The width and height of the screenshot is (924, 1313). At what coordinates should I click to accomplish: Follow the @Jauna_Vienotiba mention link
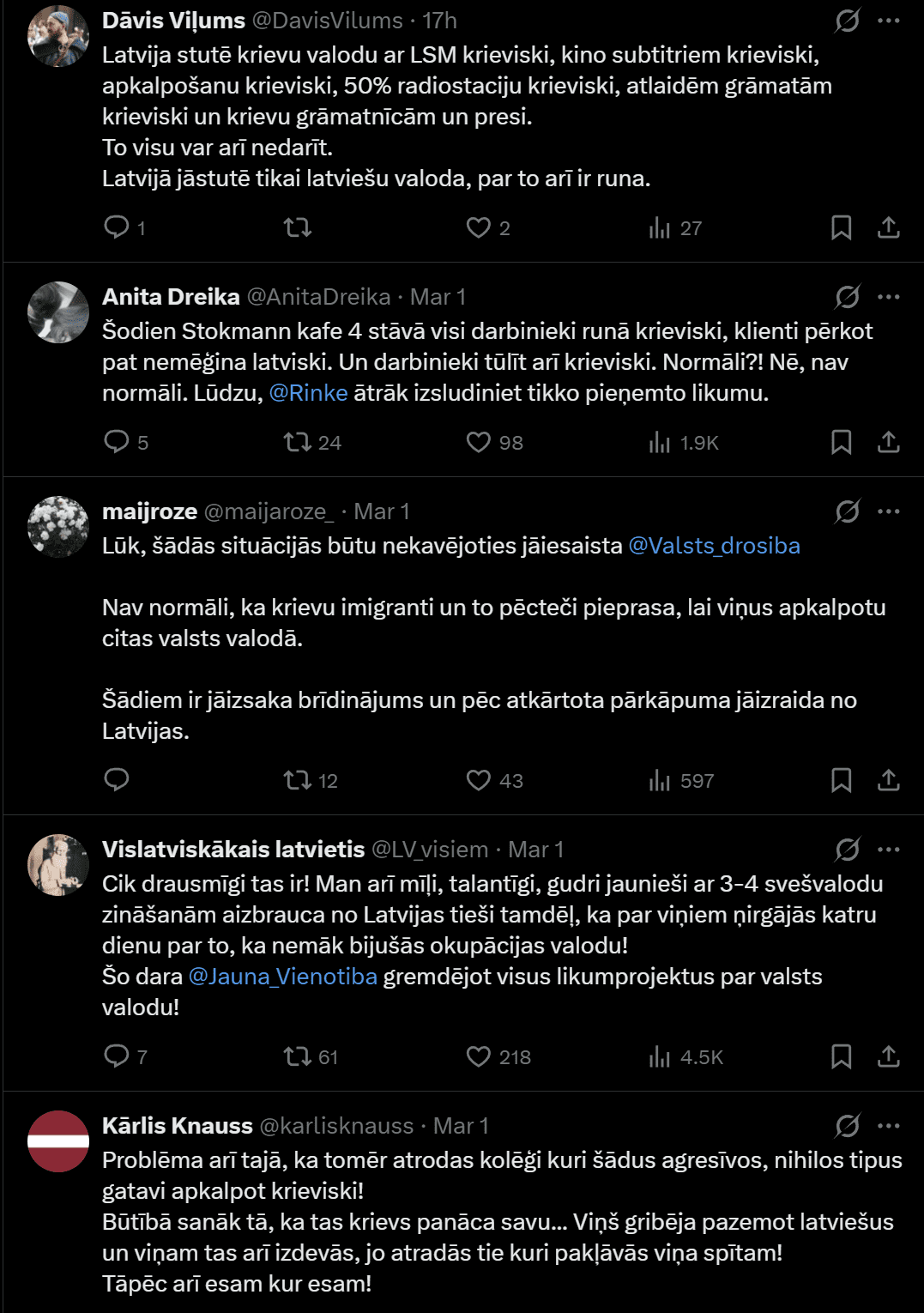282,977
